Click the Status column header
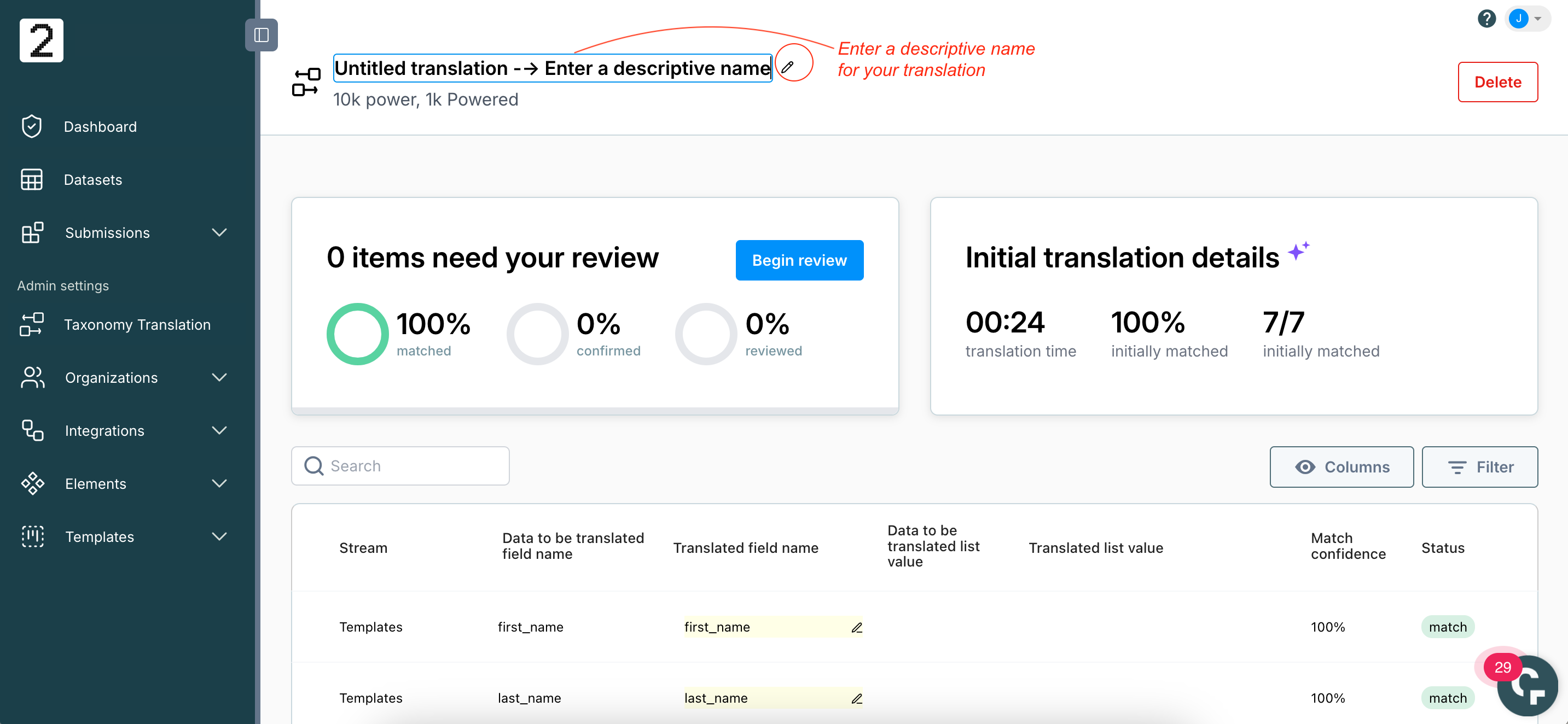The height and width of the screenshot is (724, 1568). click(1443, 547)
